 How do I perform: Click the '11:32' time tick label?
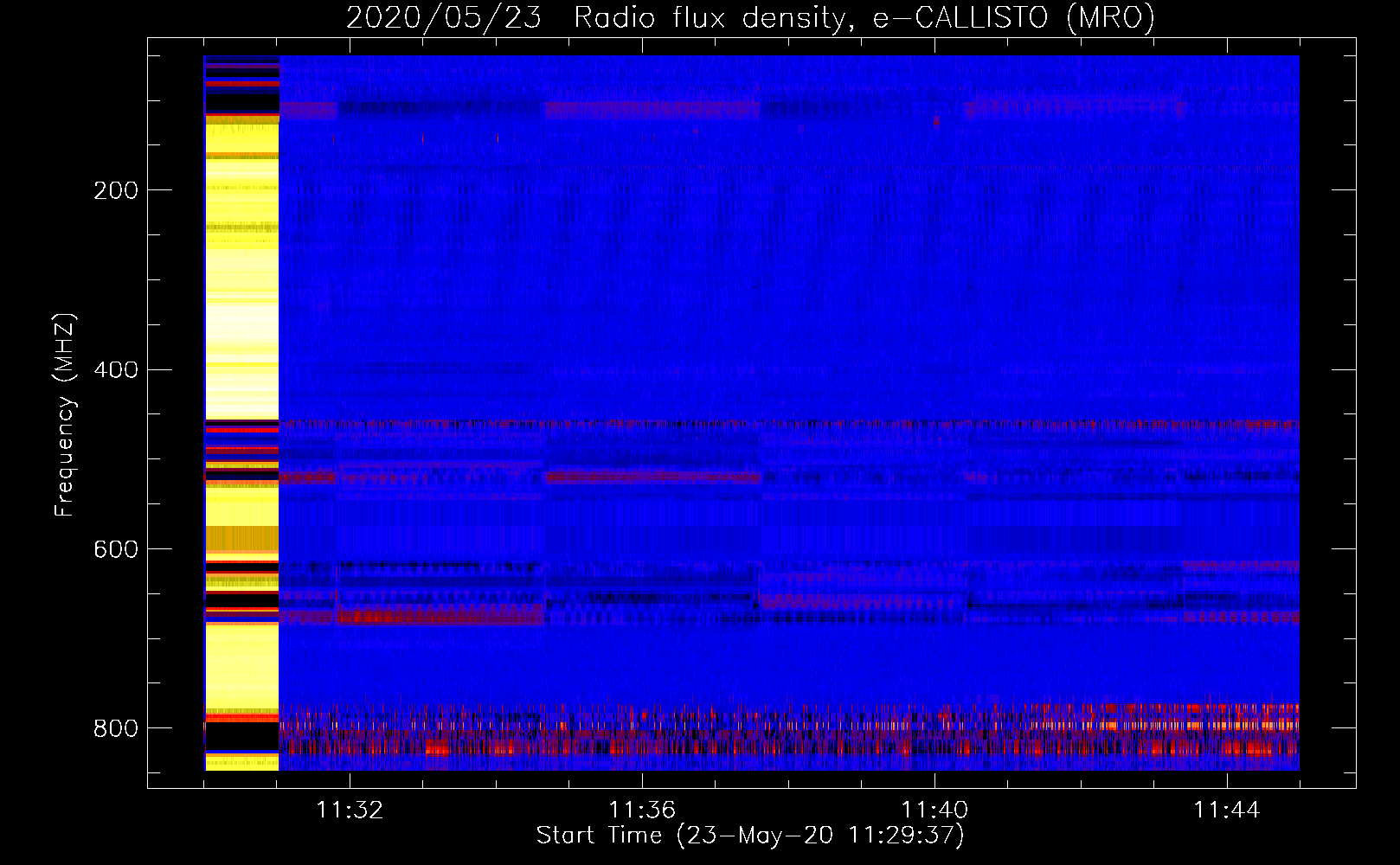pos(350,811)
